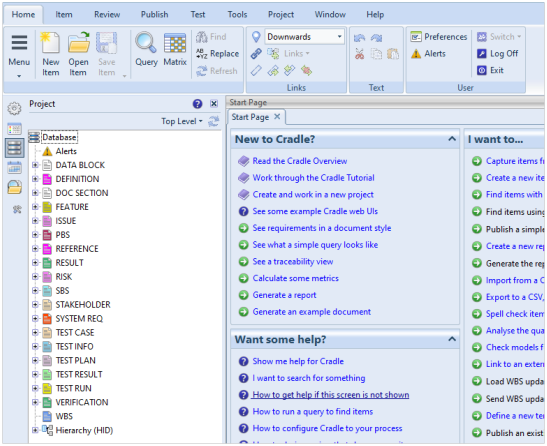547x446 pixels.
Task: Click the Replace tool
Action: tap(217, 54)
